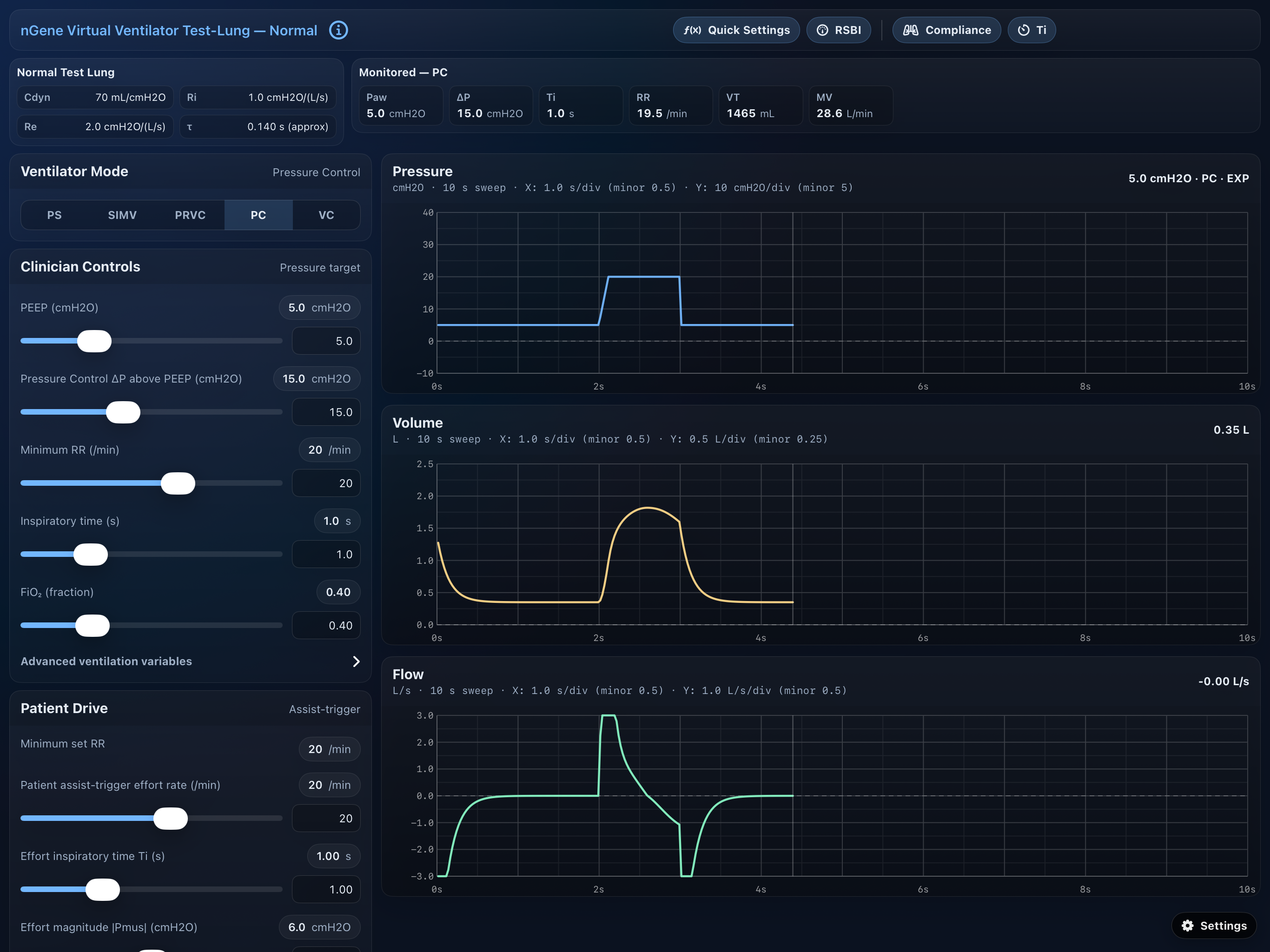
Task: Click the PEEP 5.0 cmH2O badge
Action: [319, 308]
